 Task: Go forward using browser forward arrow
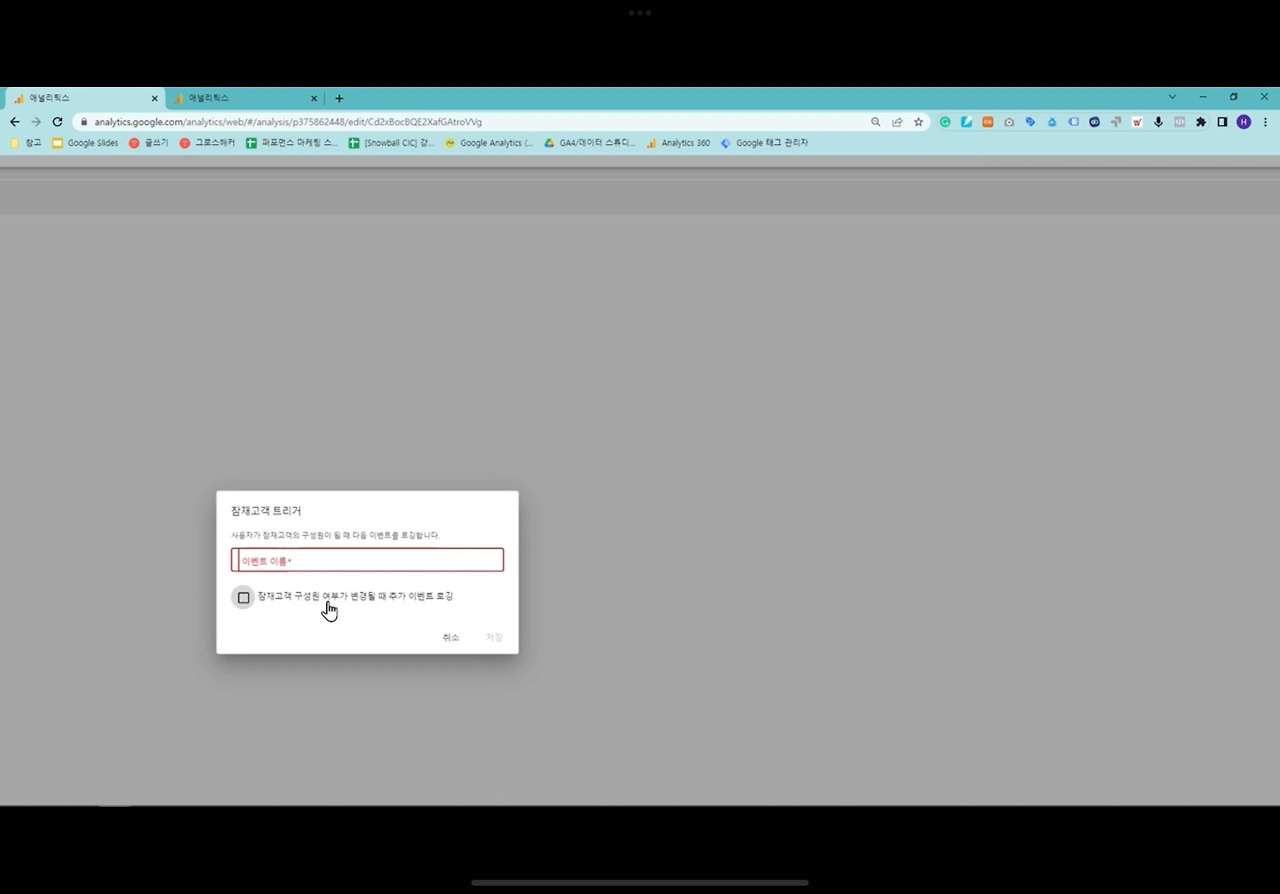click(36, 122)
